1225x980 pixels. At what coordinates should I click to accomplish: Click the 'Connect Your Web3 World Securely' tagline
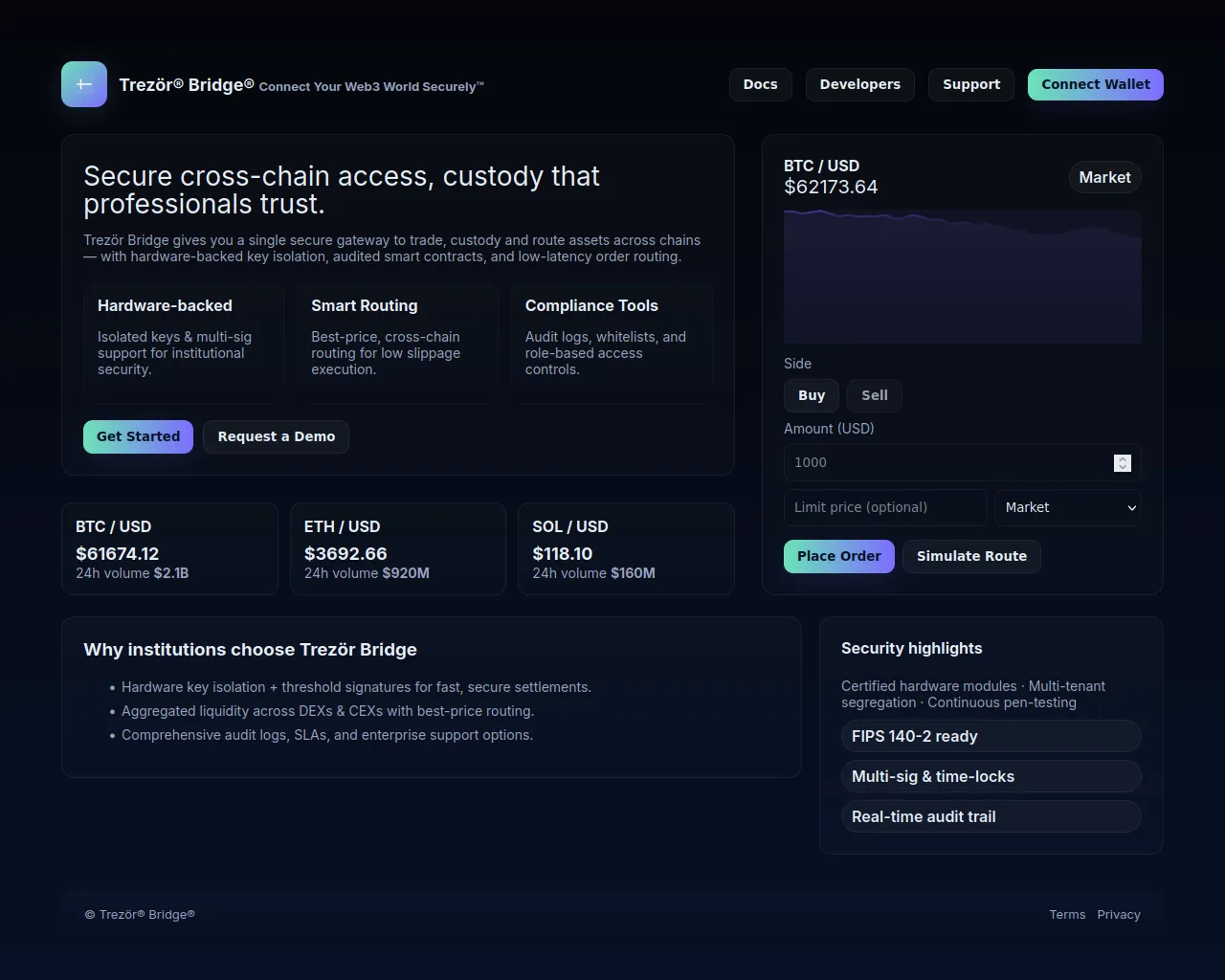click(371, 86)
